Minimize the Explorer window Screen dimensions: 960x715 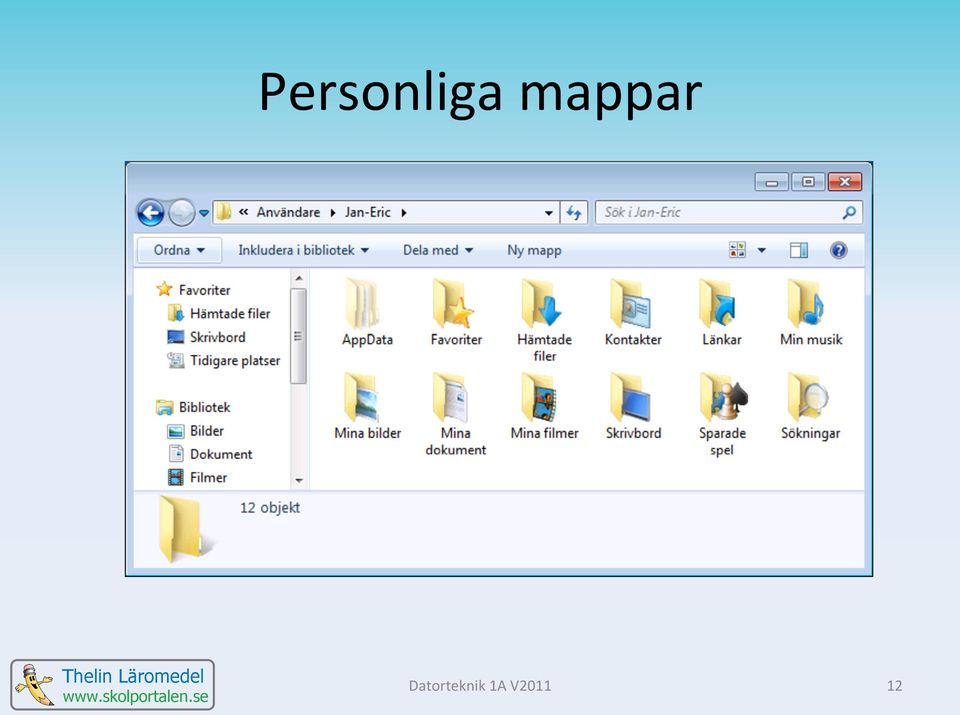tap(771, 182)
